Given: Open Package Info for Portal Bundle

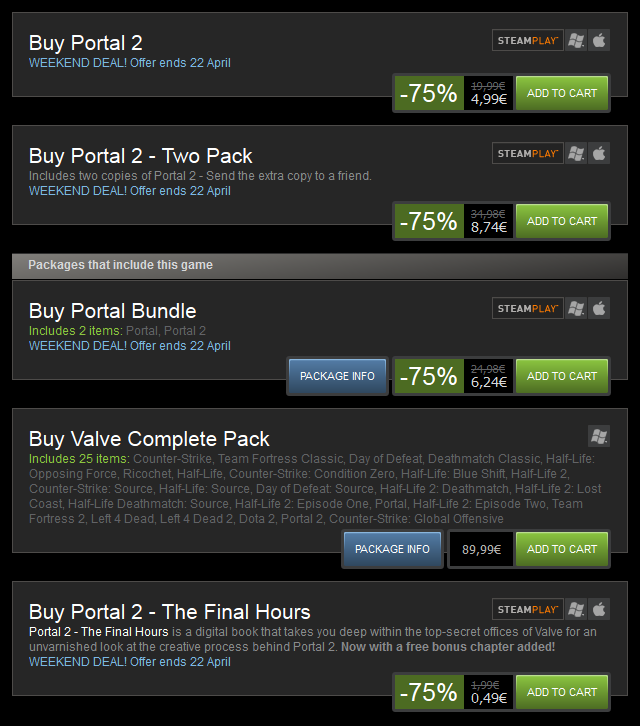Looking at the screenshot, I should click(x=337, y=376).
